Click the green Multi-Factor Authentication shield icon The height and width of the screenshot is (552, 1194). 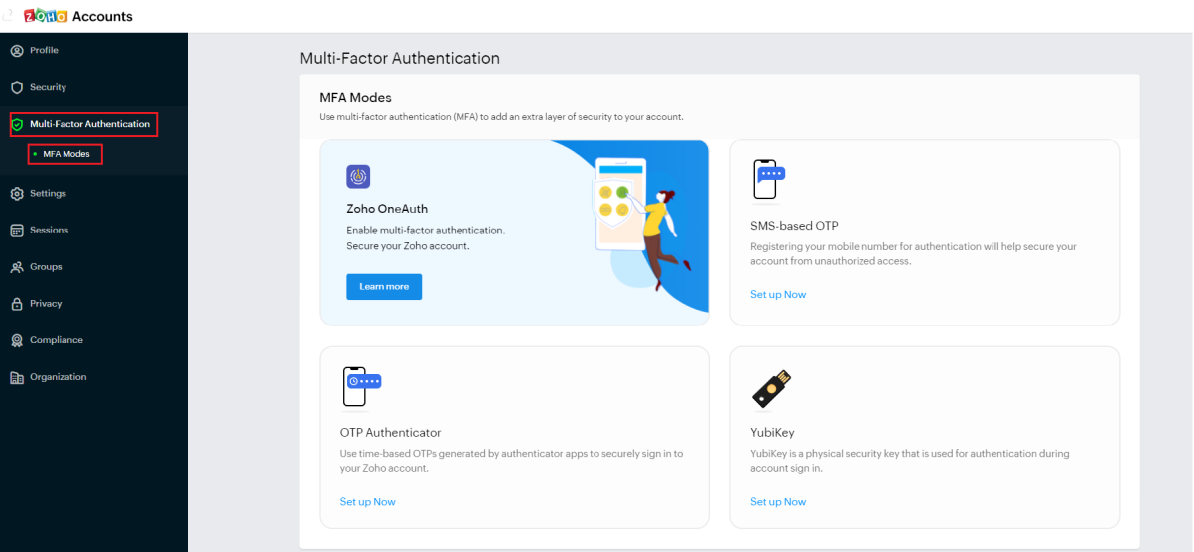click(18, 124)
